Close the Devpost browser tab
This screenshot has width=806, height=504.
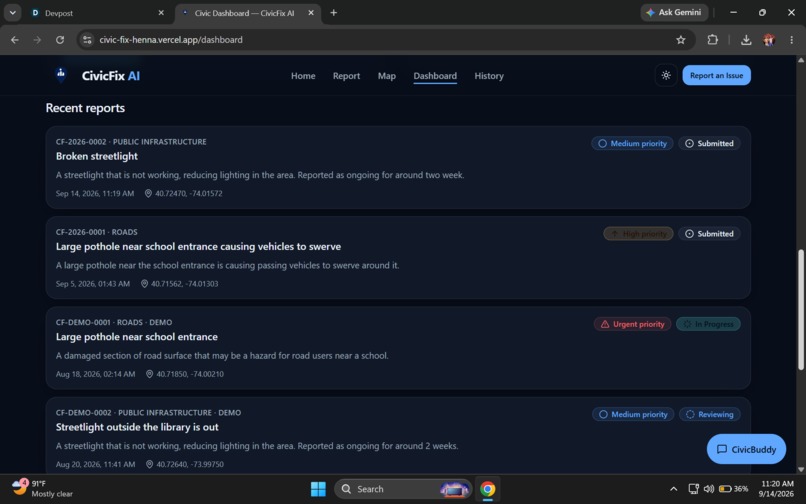pos(161,13)
